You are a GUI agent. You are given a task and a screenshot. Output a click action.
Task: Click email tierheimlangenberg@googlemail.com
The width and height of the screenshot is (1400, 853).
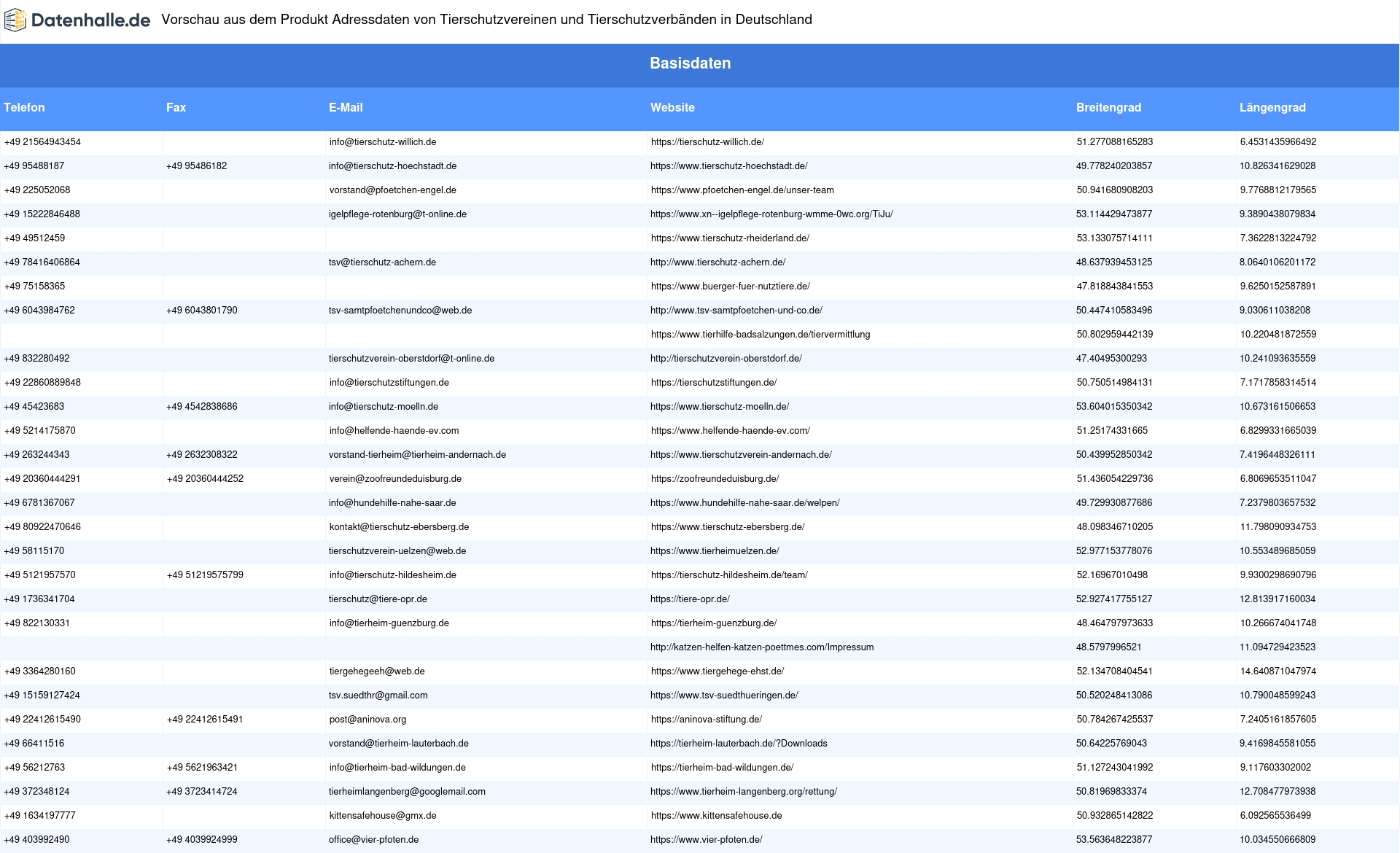point(407,792)
